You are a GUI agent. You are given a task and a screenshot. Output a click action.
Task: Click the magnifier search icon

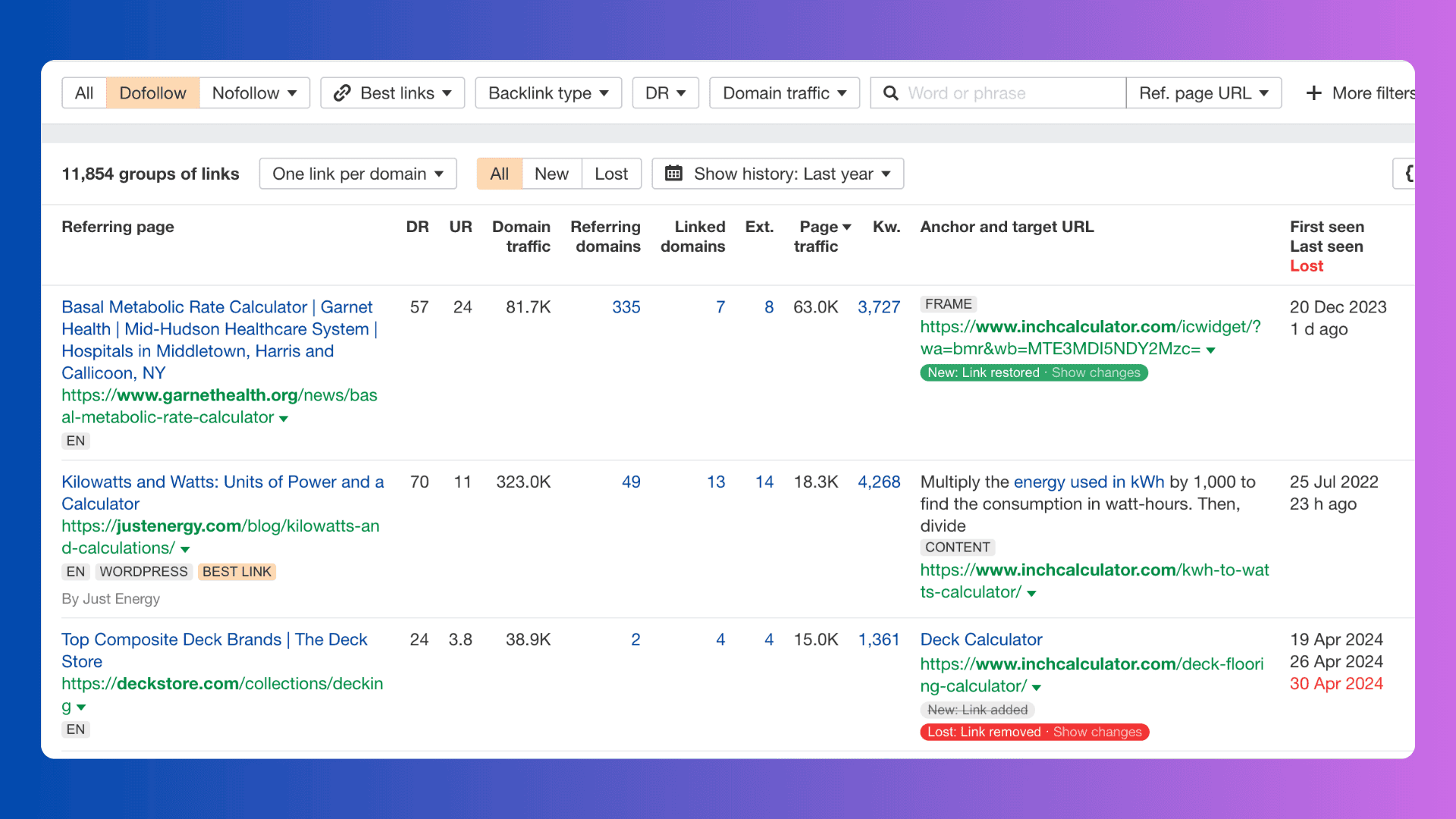pyautogui.click(x=891, y=93)
